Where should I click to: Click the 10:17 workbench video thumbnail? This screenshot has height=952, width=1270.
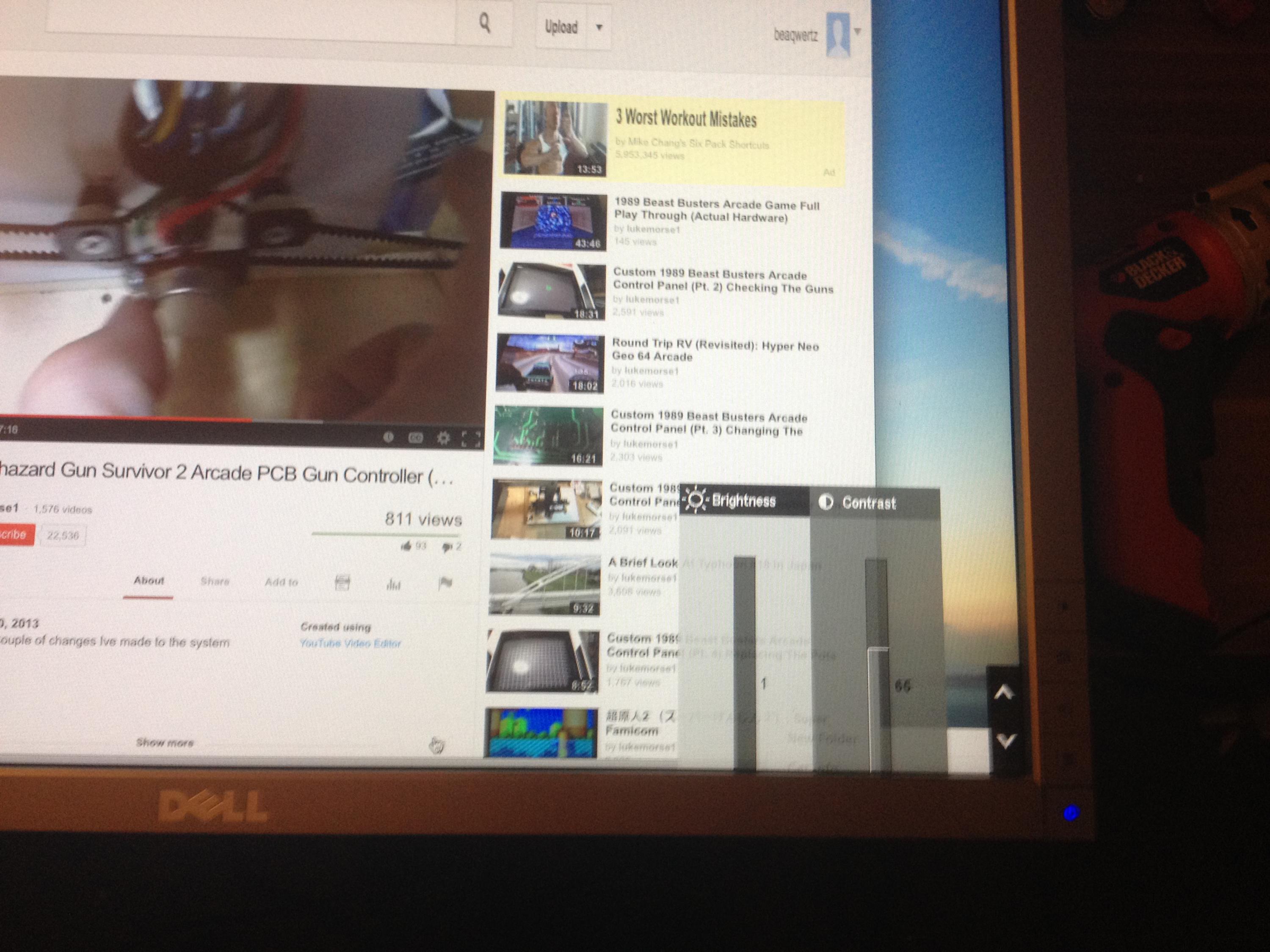pos(546,509)
